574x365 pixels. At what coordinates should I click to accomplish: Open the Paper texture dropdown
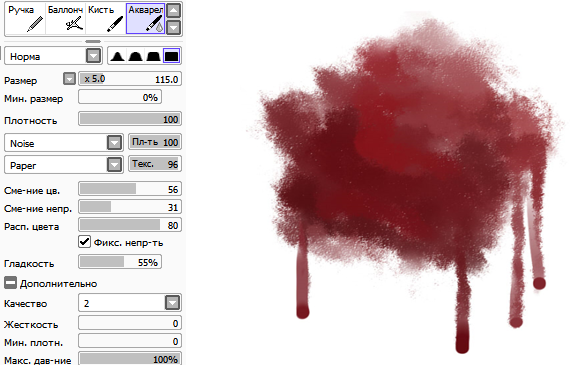pyautogui.click(x=64, y=165)
